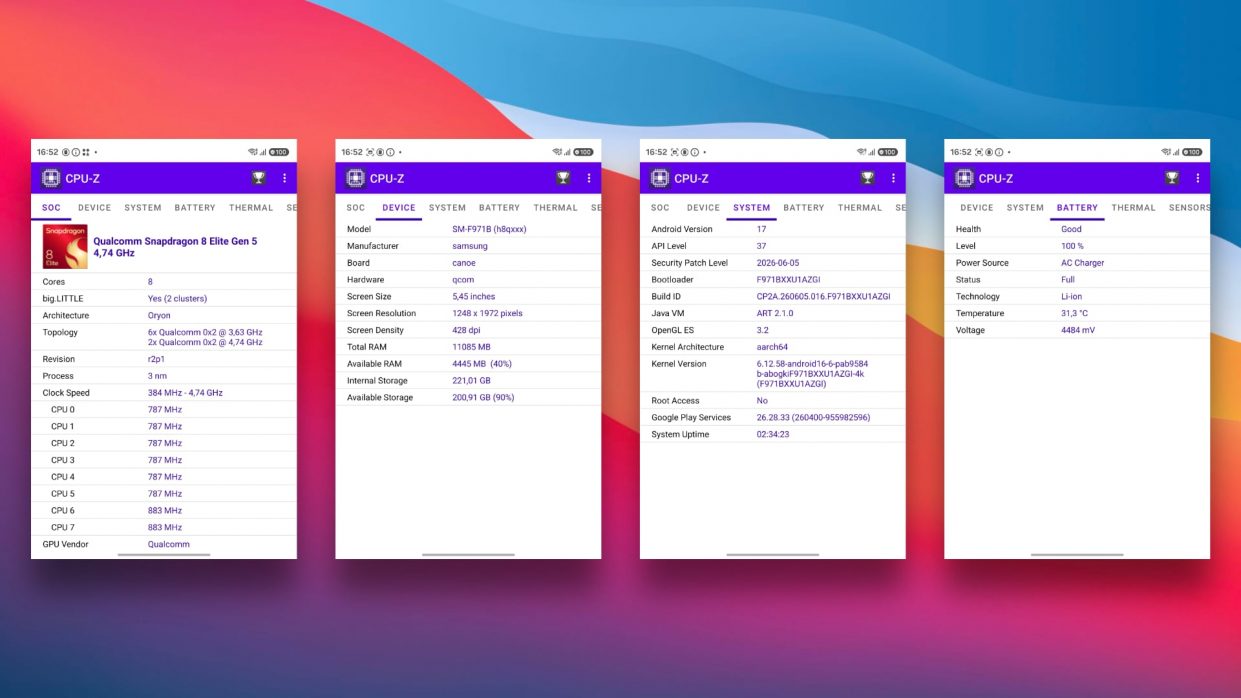Click the Architecture value 'Oryon'

click(159, 316)
